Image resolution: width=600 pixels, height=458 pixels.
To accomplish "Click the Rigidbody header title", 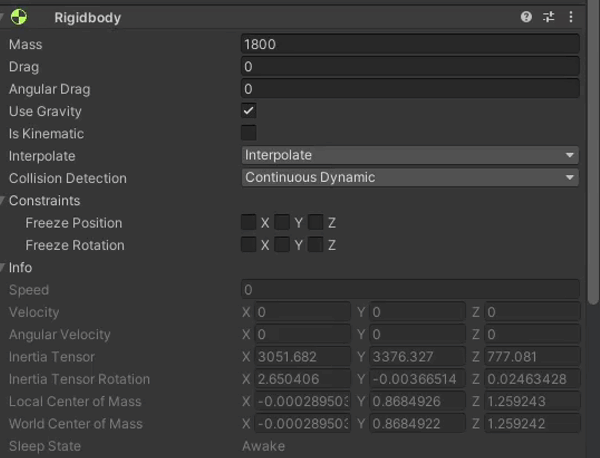I will click(88, 18).
